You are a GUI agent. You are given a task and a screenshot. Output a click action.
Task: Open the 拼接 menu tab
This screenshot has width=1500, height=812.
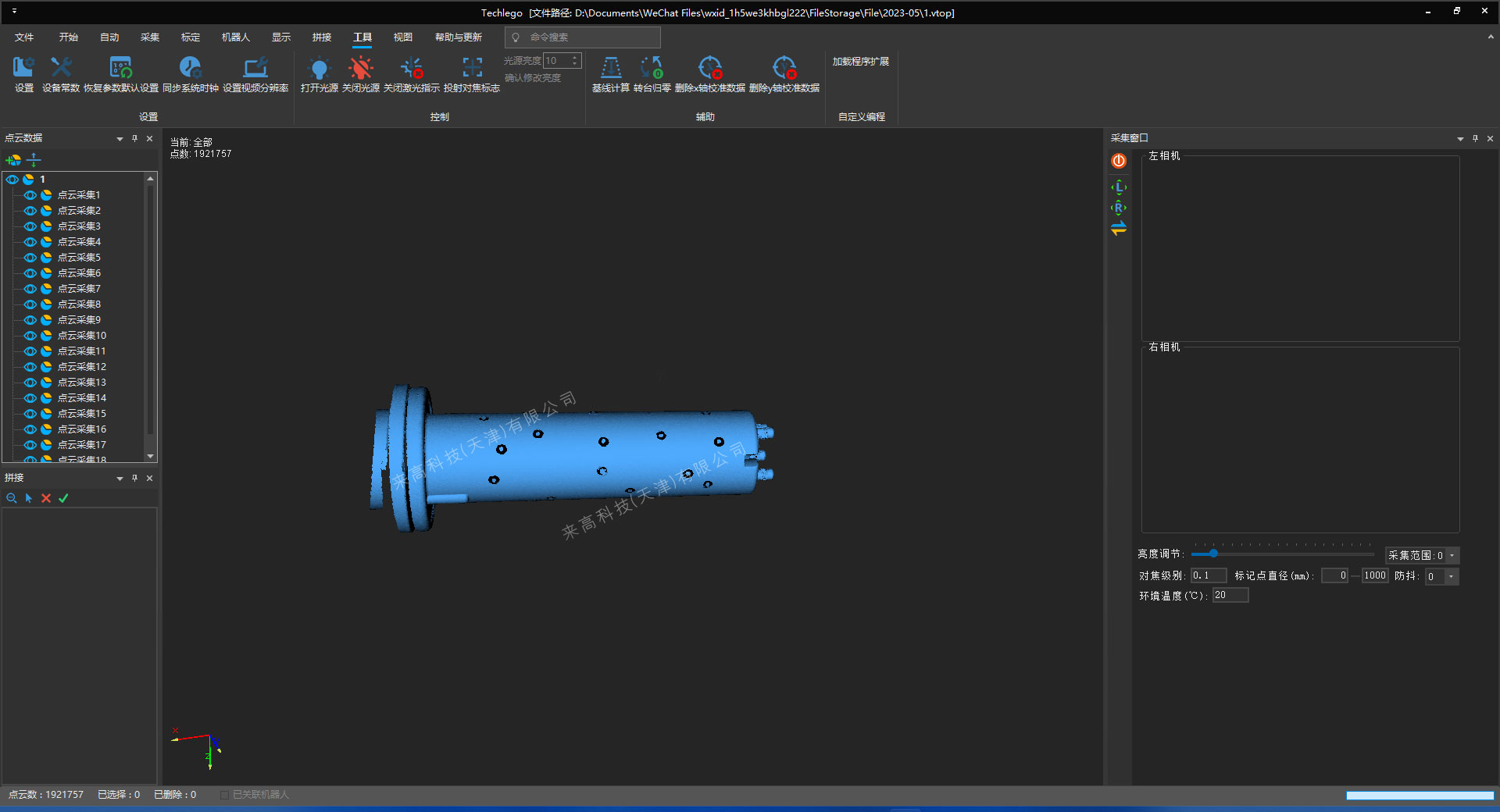pyautogui.click(x=322, y=37)
